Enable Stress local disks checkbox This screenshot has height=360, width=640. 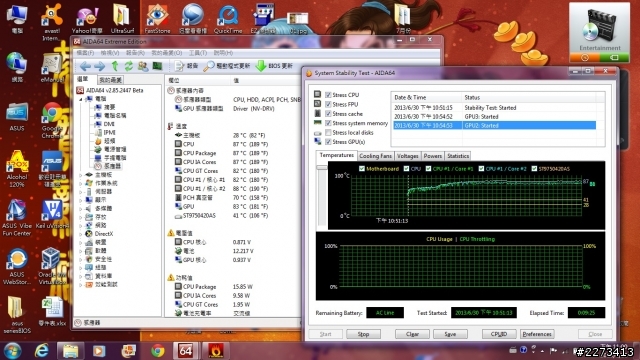328,132
